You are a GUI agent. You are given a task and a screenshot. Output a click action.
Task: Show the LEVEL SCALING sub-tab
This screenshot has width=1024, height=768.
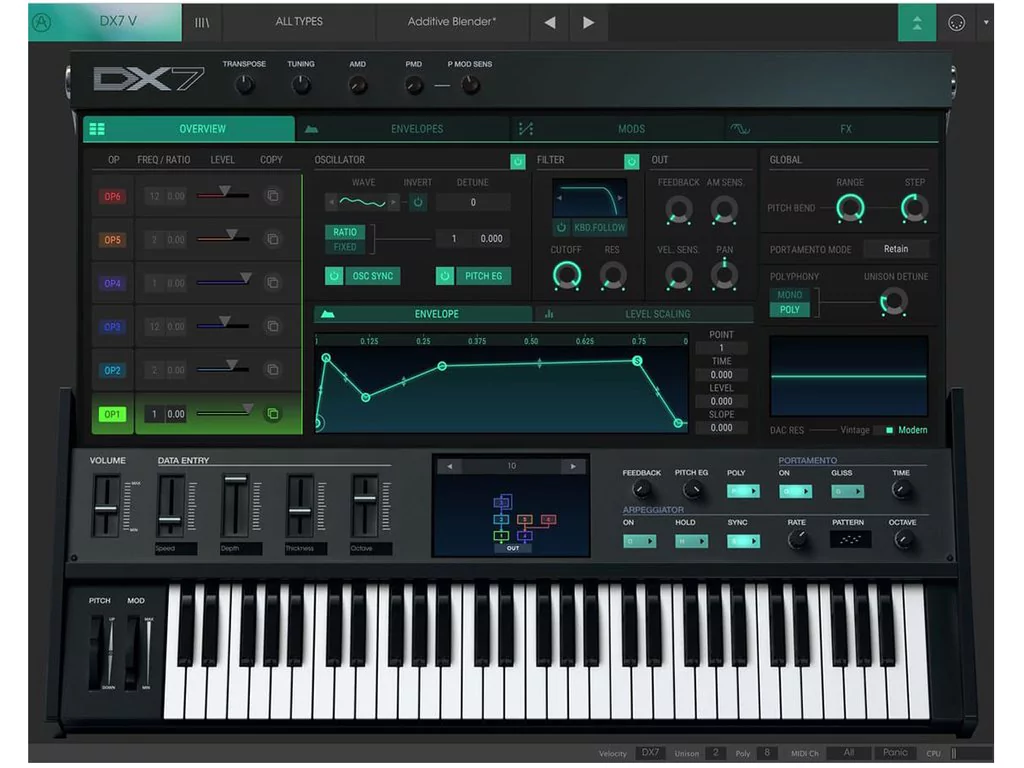[644, 314]
